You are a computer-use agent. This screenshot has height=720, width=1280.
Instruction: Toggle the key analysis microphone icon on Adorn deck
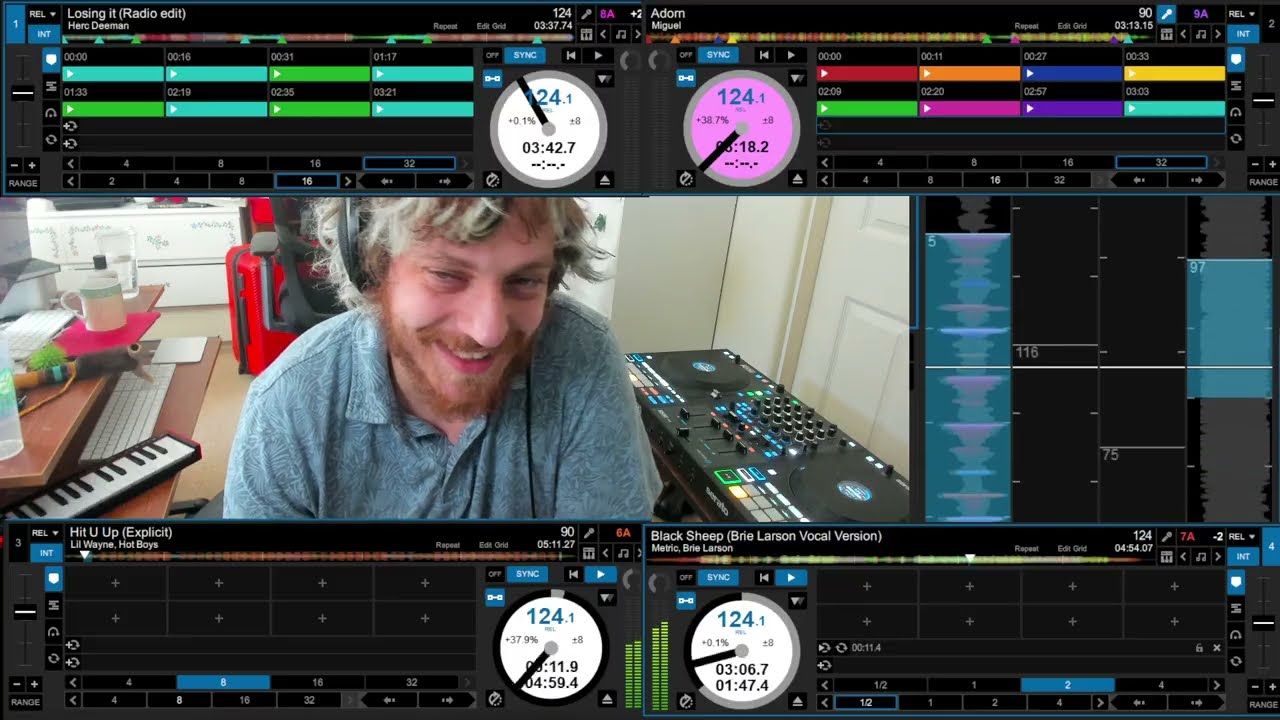coord(1166,14)
